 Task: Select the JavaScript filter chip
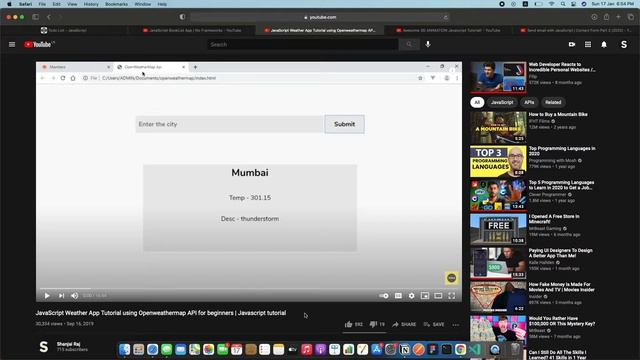(502, 102)
